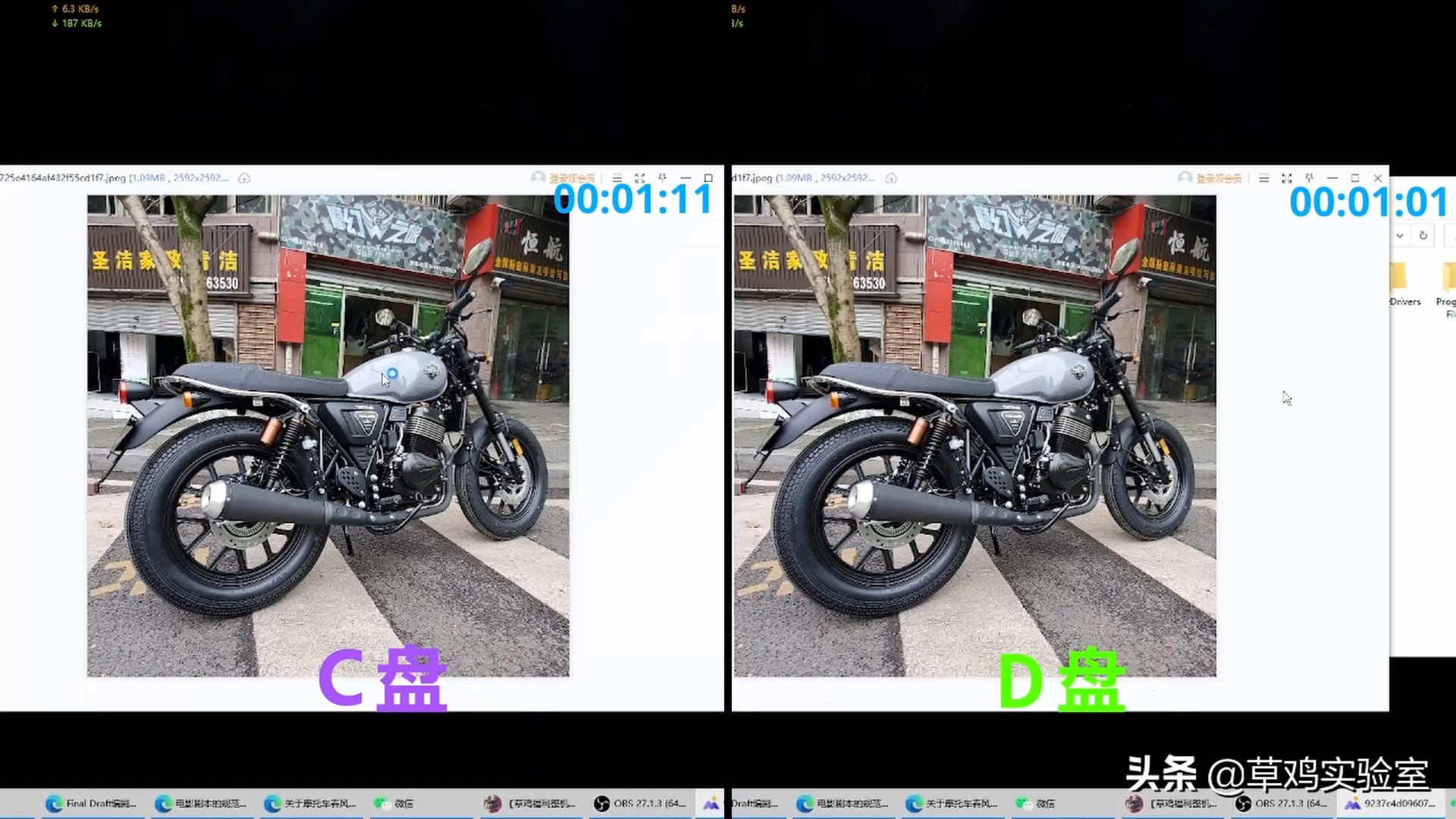Open hamburger menu in D盘 viewer window
The width and height of the screenshot is (1456, 819).
pos(1263,178)
